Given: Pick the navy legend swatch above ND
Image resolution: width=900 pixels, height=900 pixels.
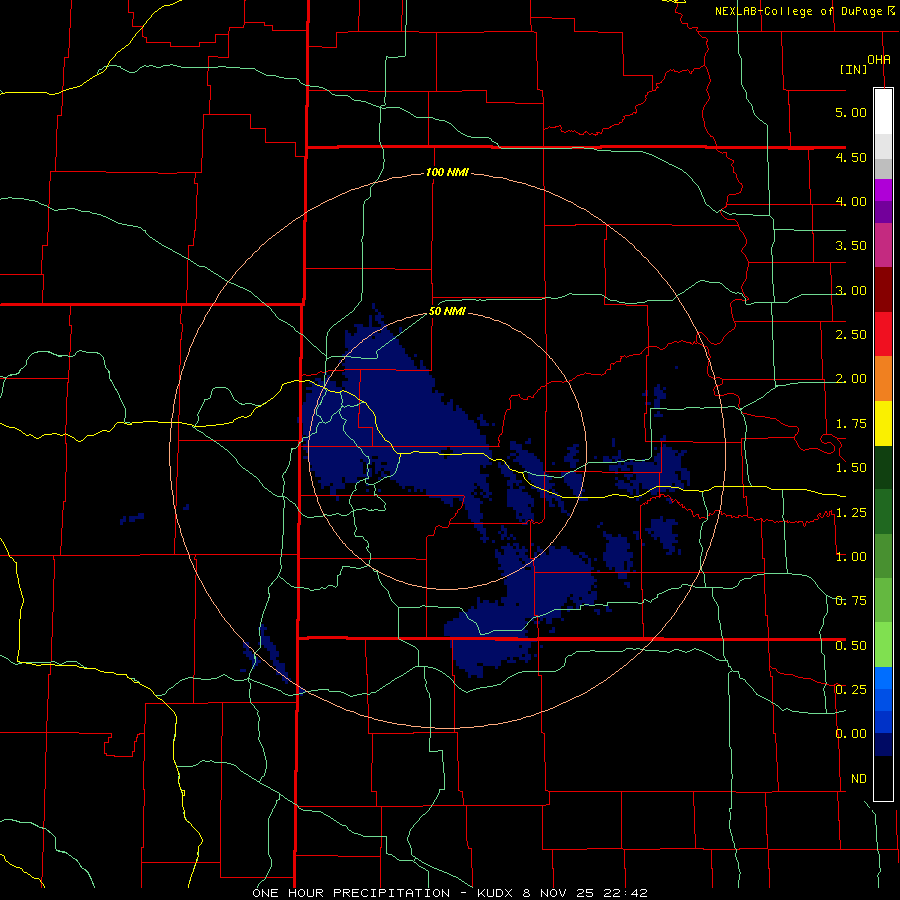Looking at the screenshot, I should coord(883,745).
